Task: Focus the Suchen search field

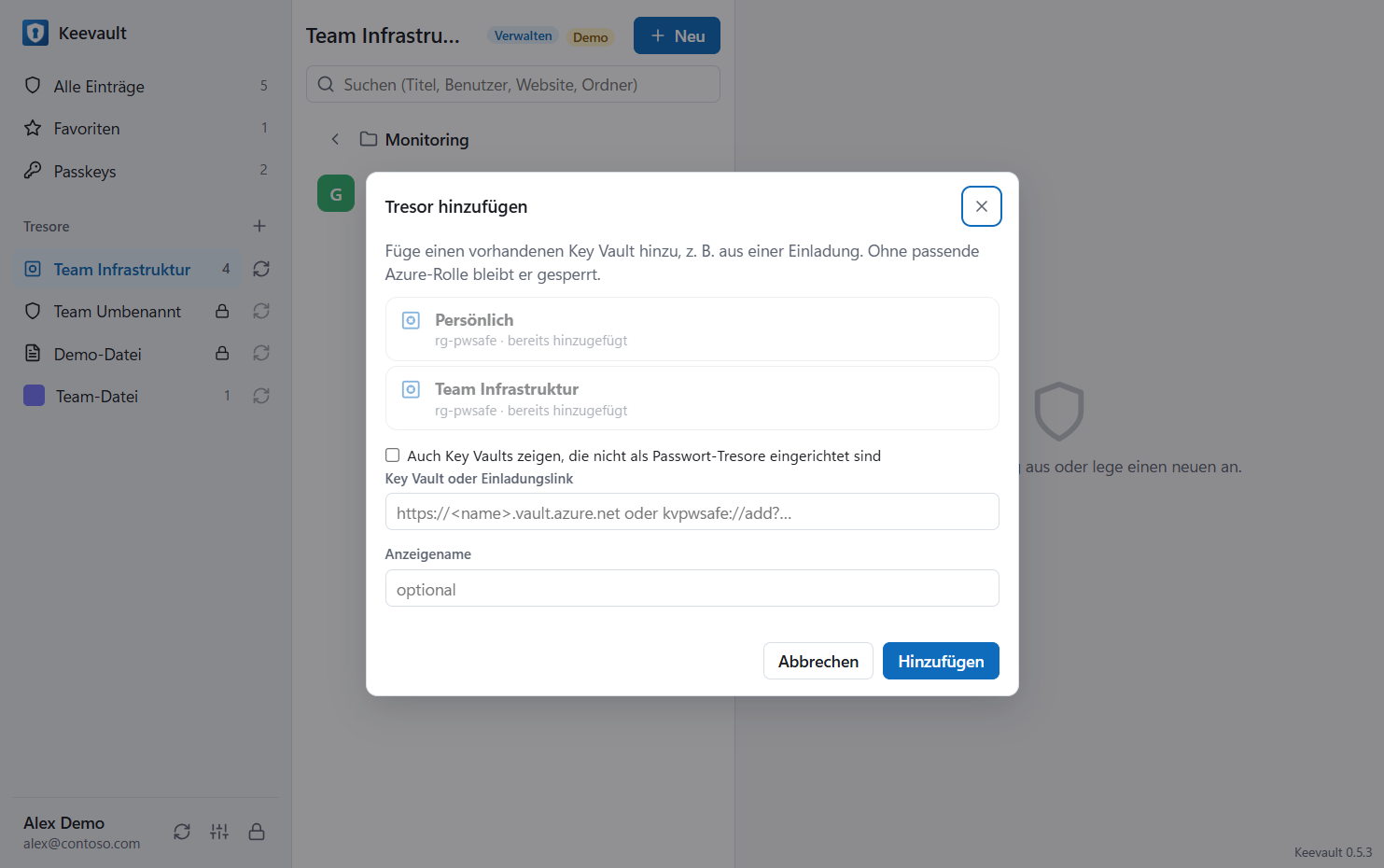Action: (513, 84)
